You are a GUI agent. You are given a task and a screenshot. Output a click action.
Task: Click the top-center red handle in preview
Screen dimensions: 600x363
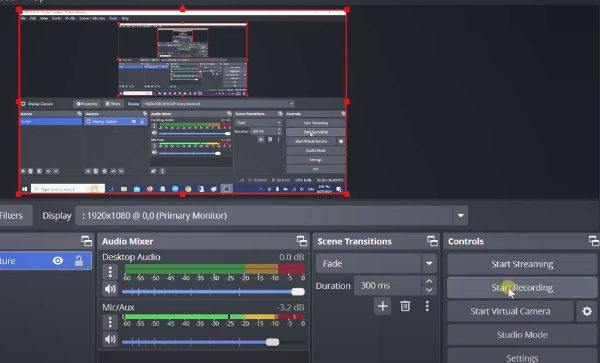click(x=183, y=9)
